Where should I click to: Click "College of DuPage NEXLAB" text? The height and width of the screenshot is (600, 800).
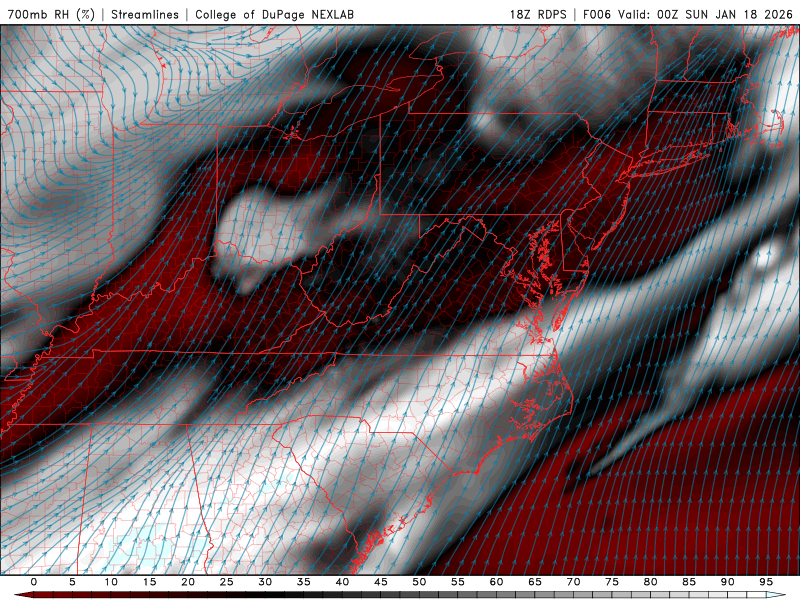[274, 14]
